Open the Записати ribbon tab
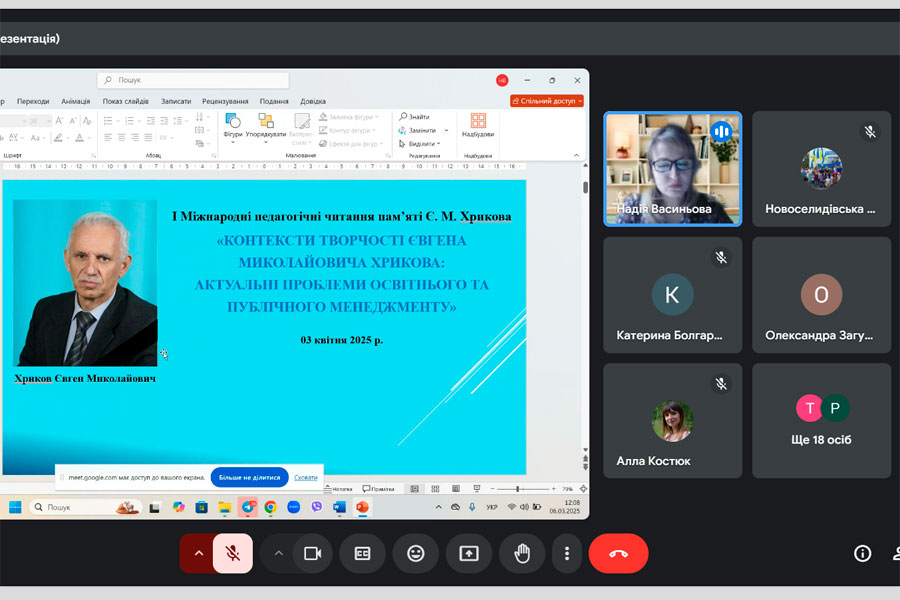The width and height of the screenshot is (900, 600). tap(176, 101)
